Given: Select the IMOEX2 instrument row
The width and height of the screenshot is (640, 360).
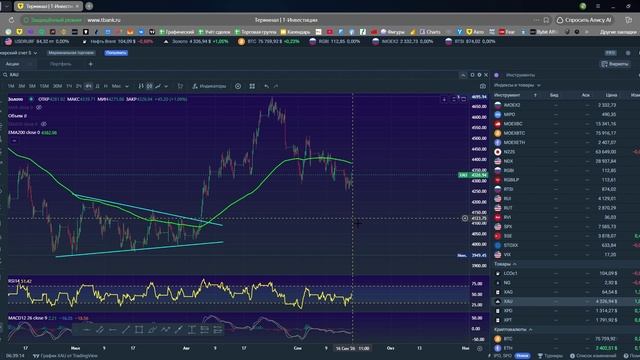Looking at the screenshot, I should [x=565, y=105].
